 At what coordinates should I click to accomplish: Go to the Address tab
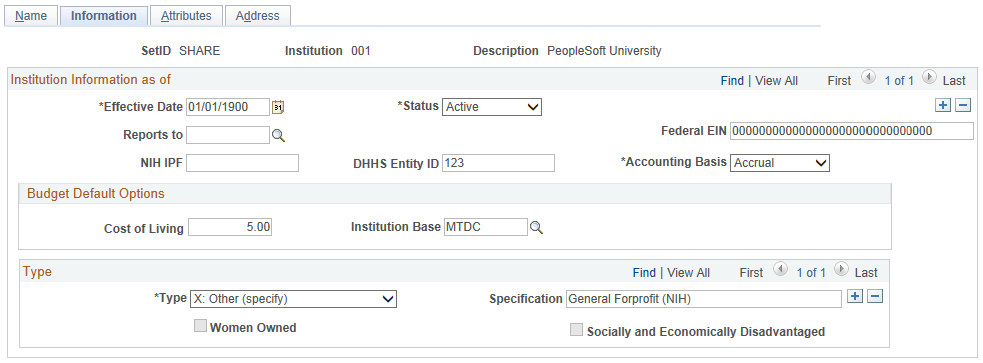pyautogui.click(x=258, y=16)
